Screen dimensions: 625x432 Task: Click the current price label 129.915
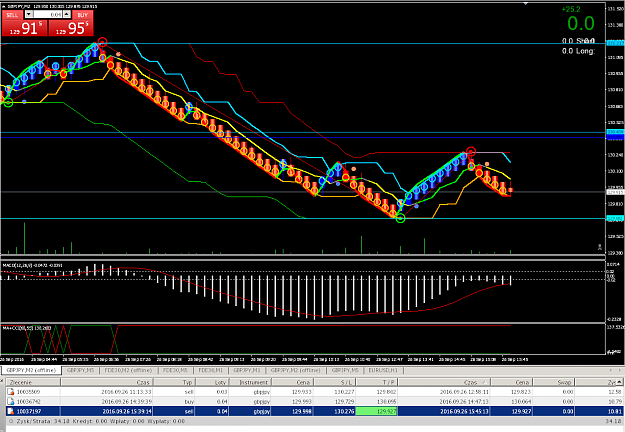[x=615, y=192]
